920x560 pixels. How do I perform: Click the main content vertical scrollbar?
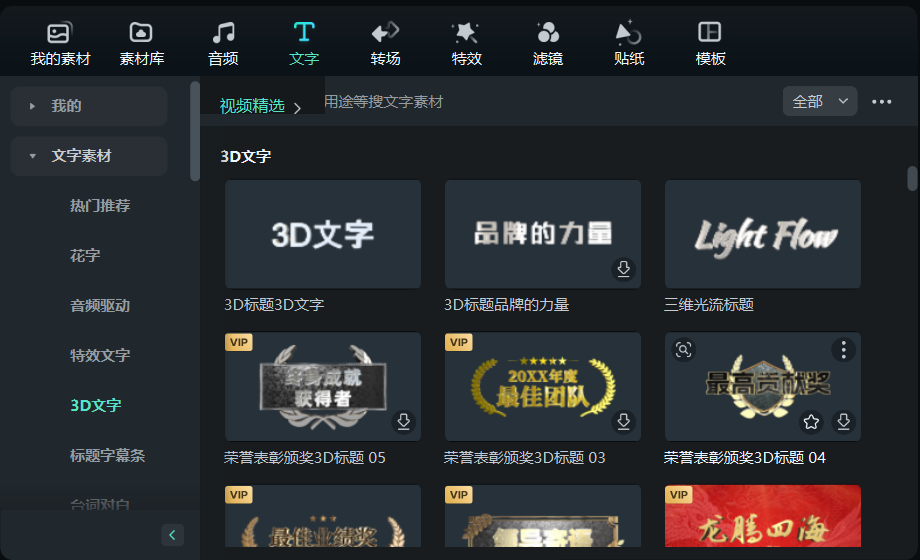(912, 178)
